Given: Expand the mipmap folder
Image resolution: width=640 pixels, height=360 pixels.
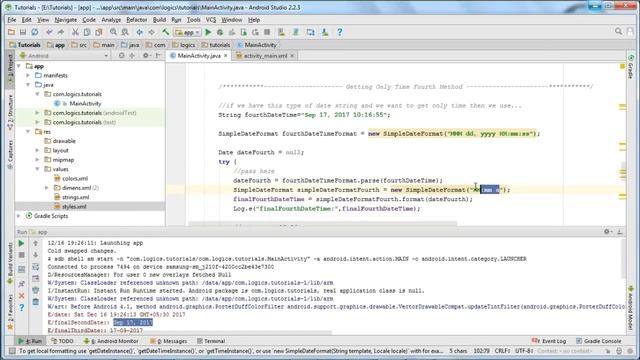Looking at the screenshot, I should coord(38,160).
